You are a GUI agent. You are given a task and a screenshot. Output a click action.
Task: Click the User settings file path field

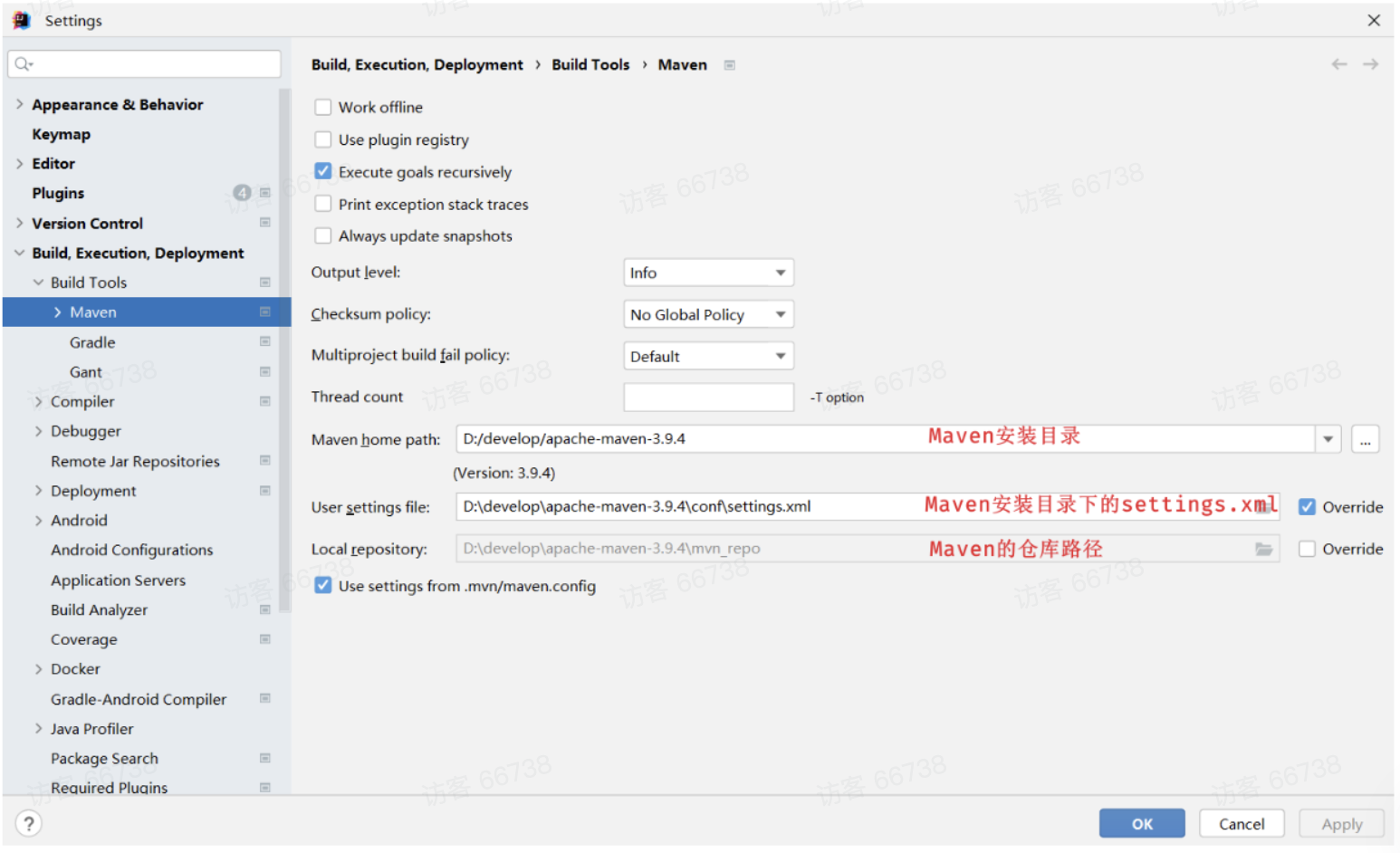point(868,507)
